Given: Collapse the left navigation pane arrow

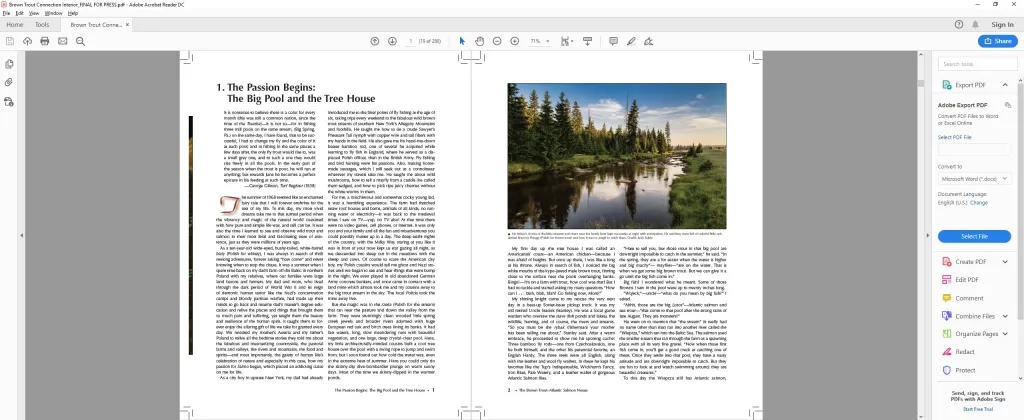Looking at the screenshot, I should click(22, 235).
